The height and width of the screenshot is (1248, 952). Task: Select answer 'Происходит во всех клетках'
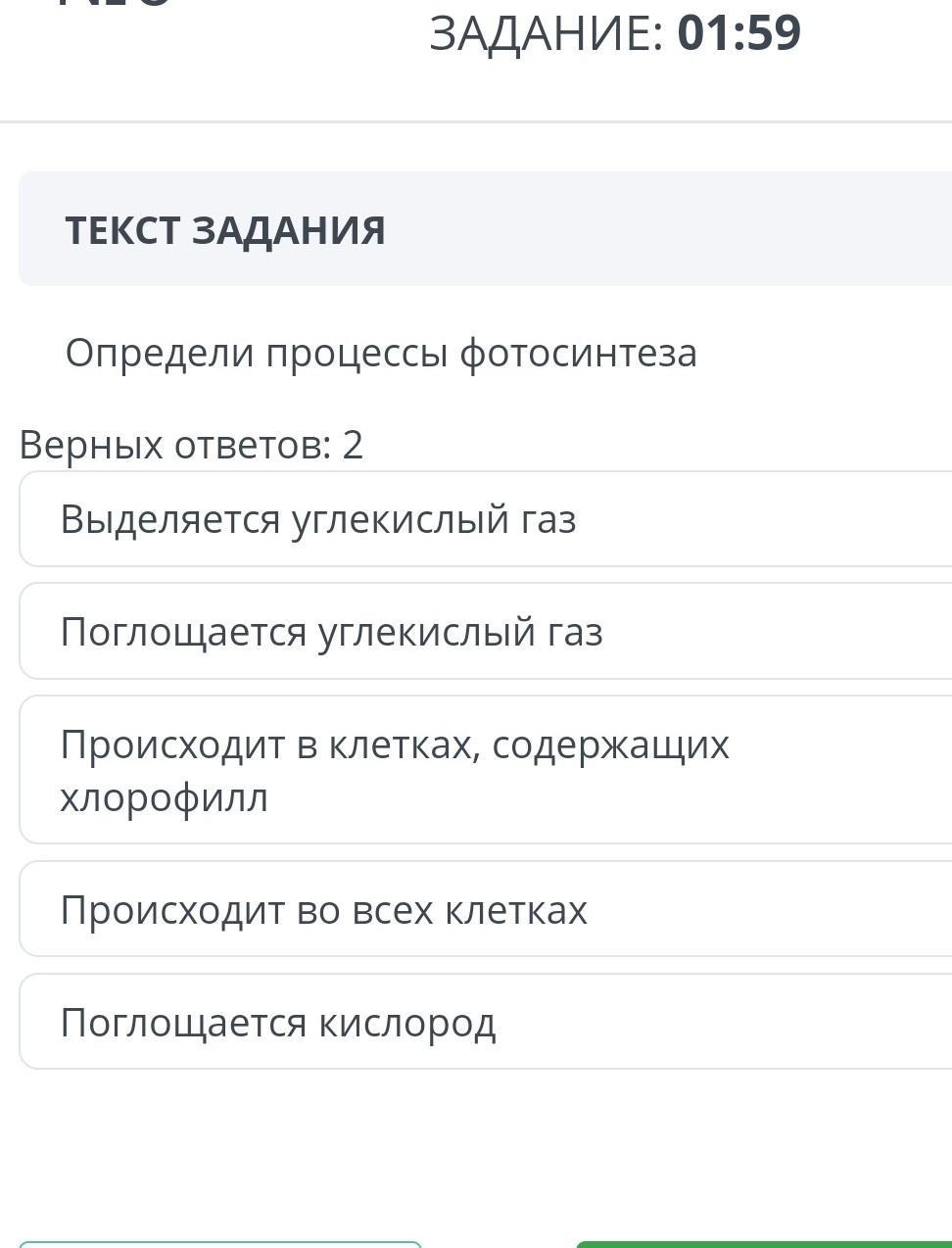(x=486, y=909)
